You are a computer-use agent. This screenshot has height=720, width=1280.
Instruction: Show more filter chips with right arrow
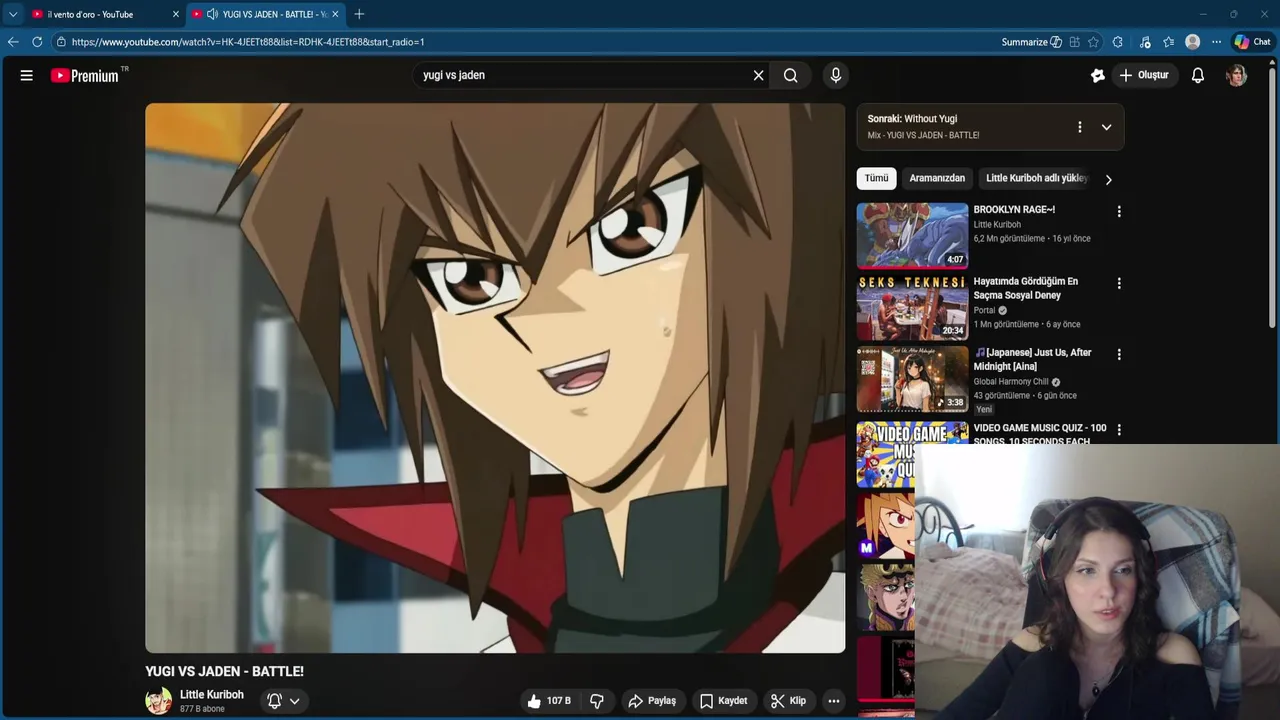[1108, 179]
